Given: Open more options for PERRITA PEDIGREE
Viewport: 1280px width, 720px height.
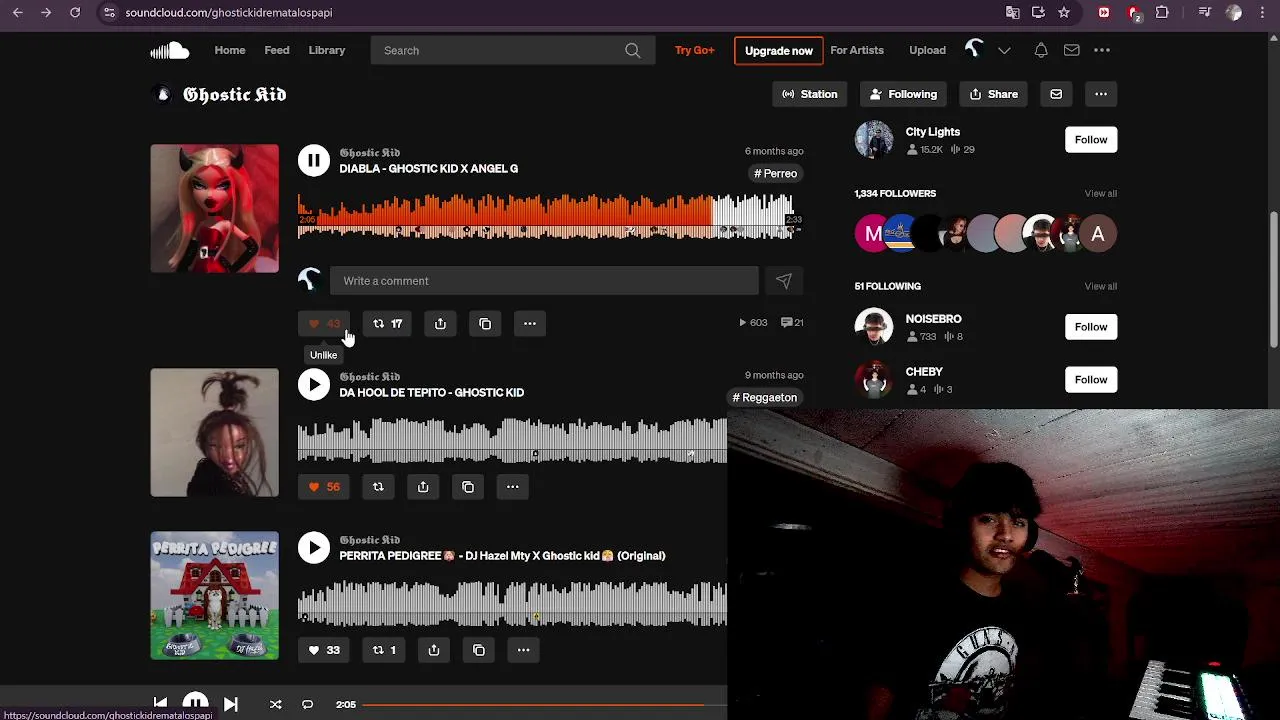Looking at the screenshot, I should 523,650.
